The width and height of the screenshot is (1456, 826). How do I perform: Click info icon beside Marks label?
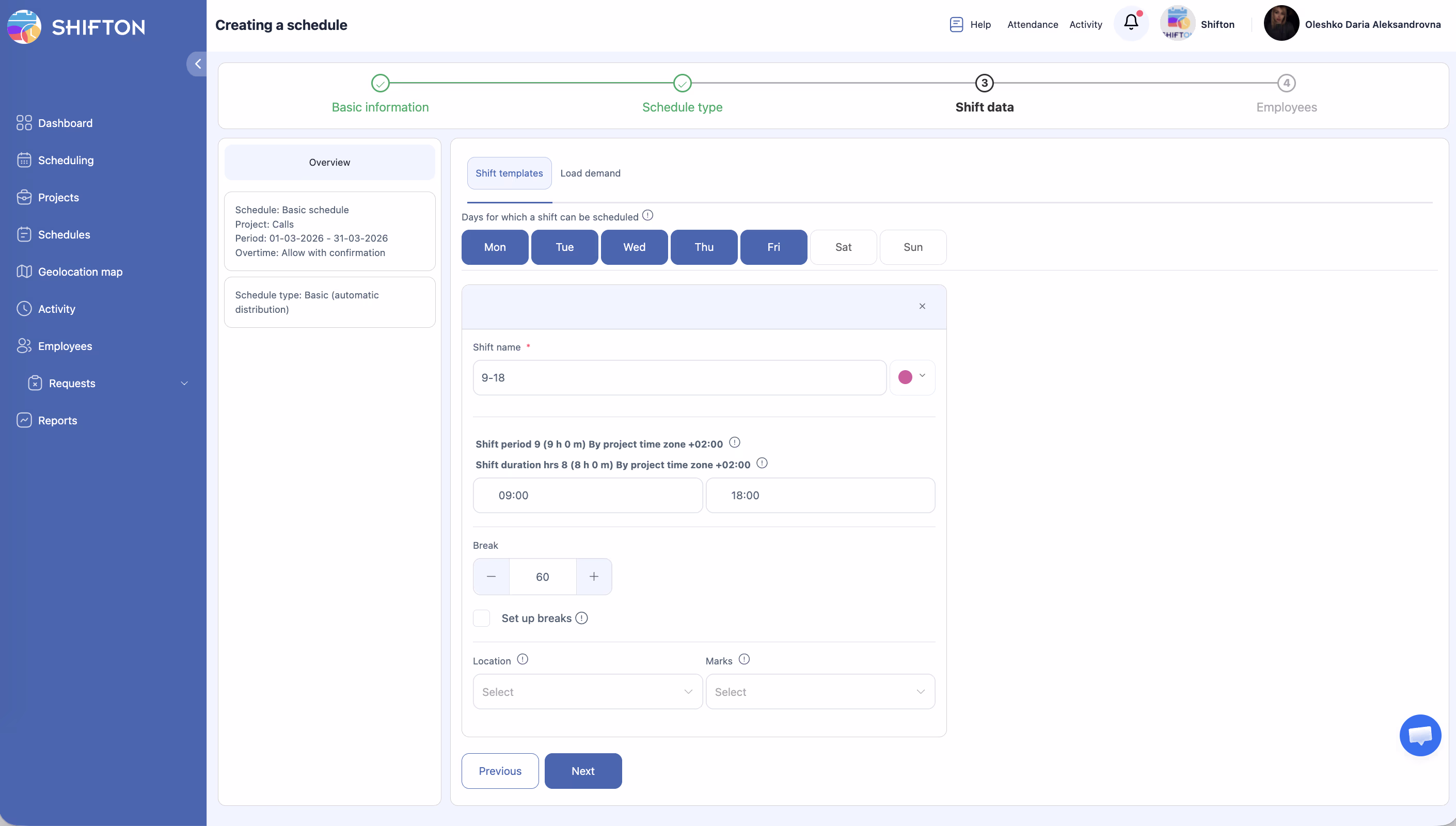[744, 659]
